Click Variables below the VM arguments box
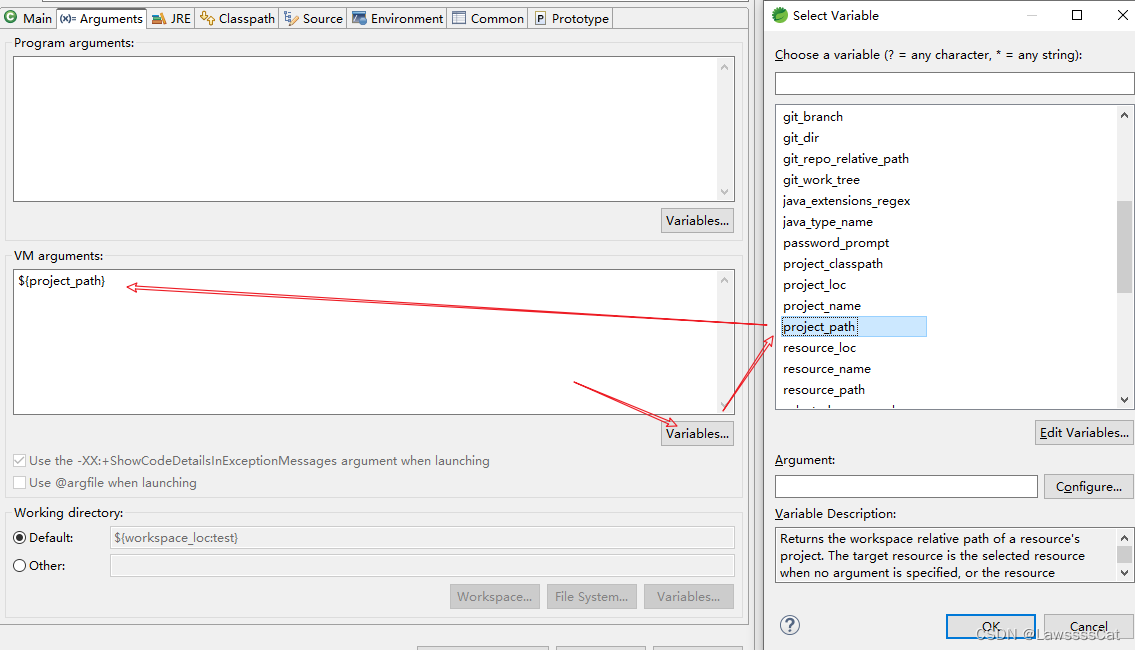The width and height of the screenshot is (1135, 650). (x=696, y=433)
